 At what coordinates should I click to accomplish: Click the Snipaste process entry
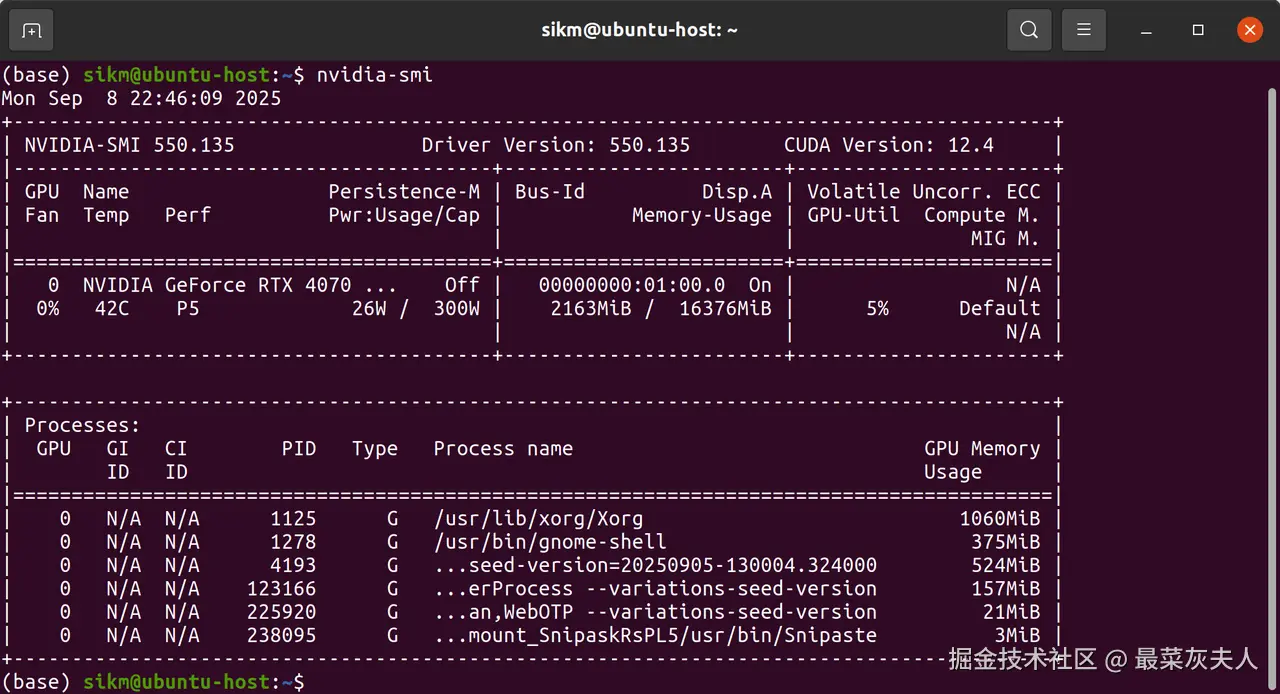coord(655,636)
